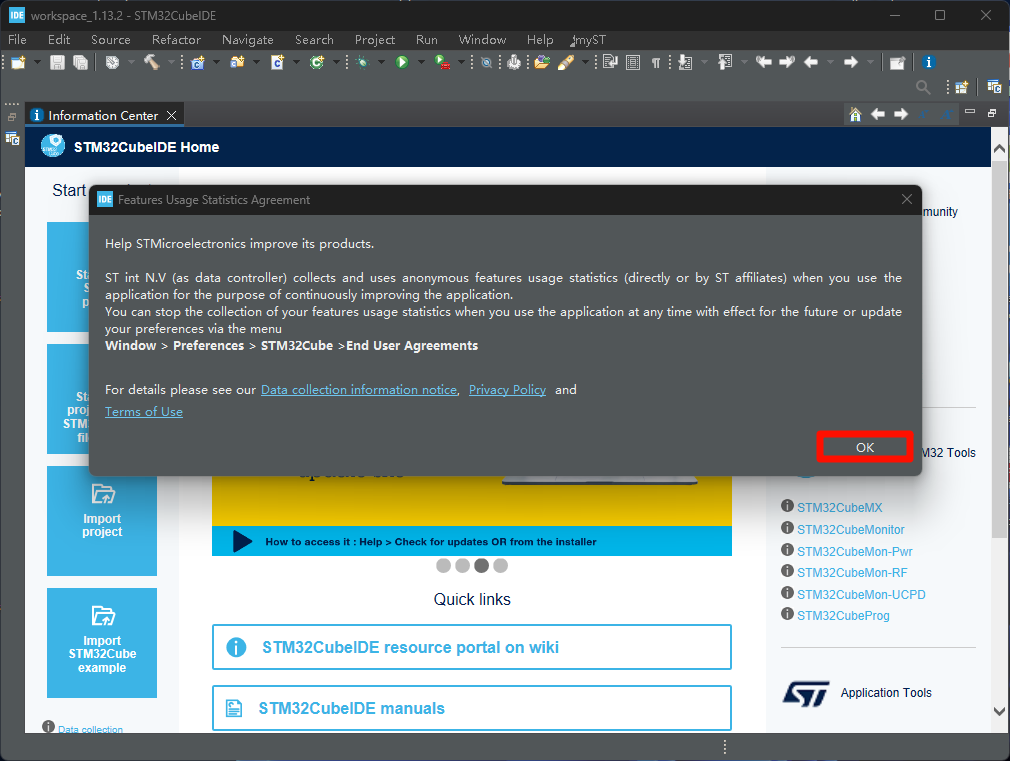Open the Project menu
The width and height of the screenshot is (1010, 761).
375,40
